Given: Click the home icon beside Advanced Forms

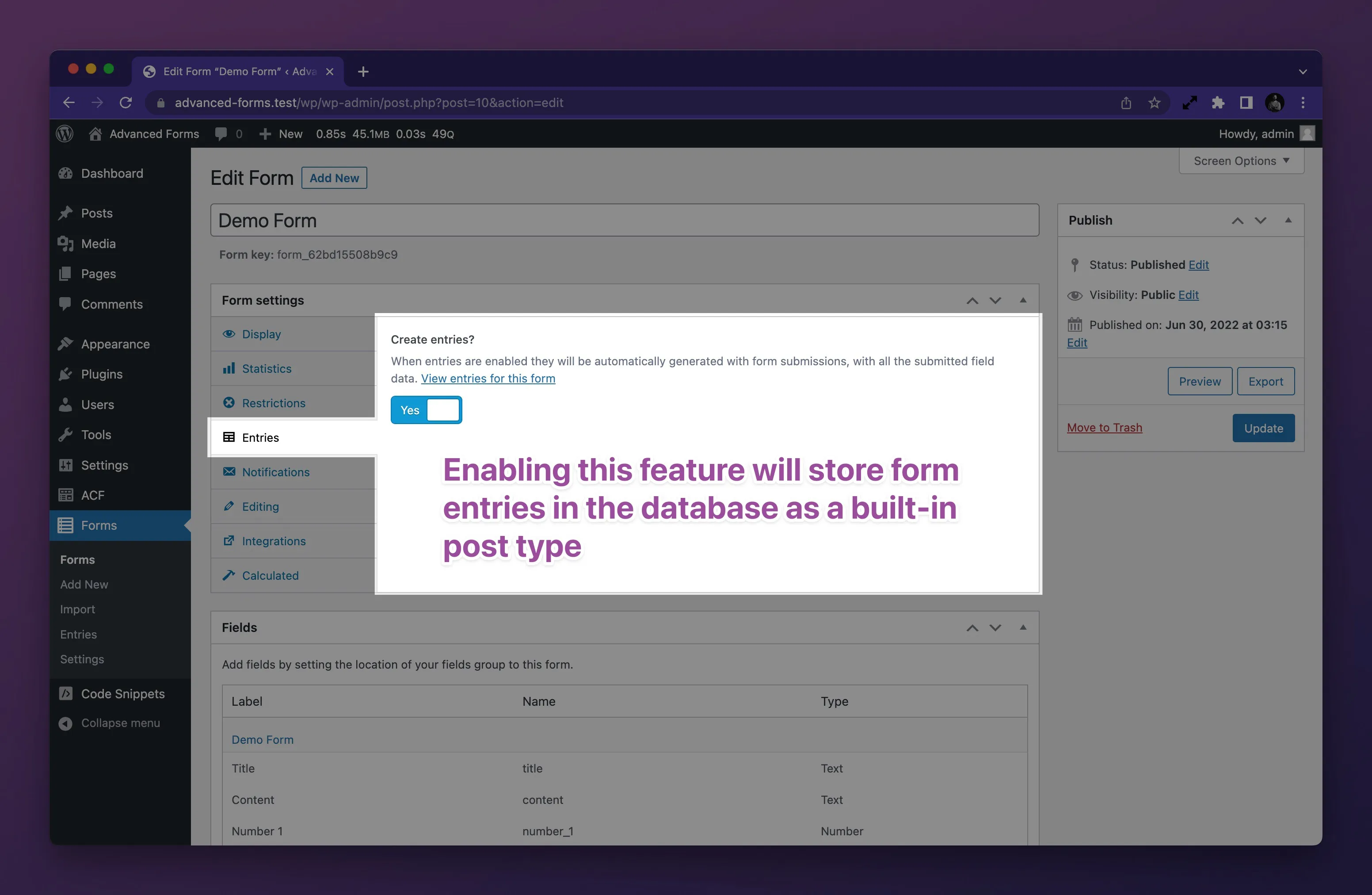Looking at the screenshot, I should coord(95,134).
